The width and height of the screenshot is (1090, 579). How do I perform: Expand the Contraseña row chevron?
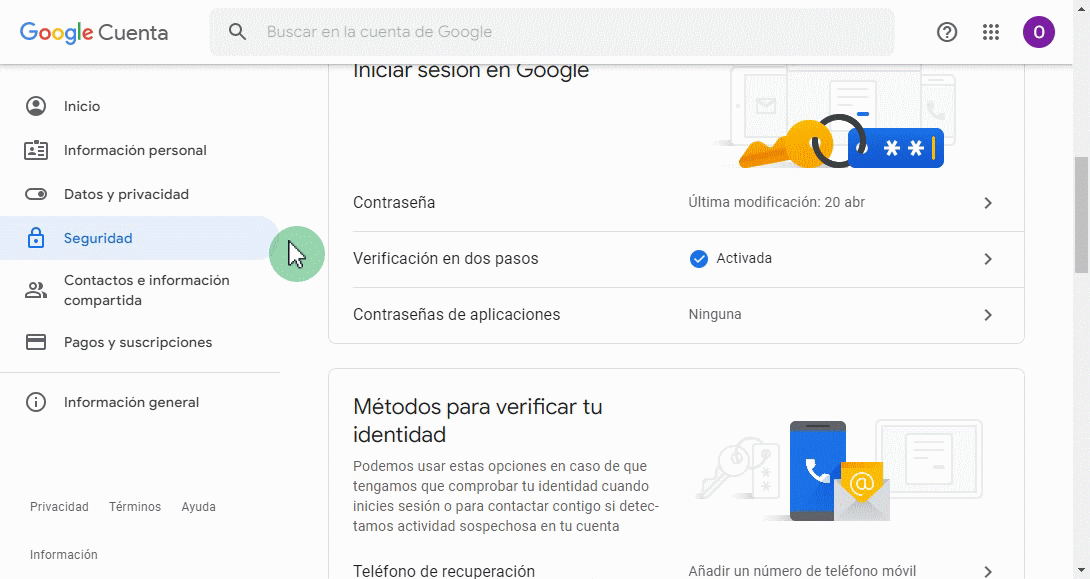tap(988, 203)
